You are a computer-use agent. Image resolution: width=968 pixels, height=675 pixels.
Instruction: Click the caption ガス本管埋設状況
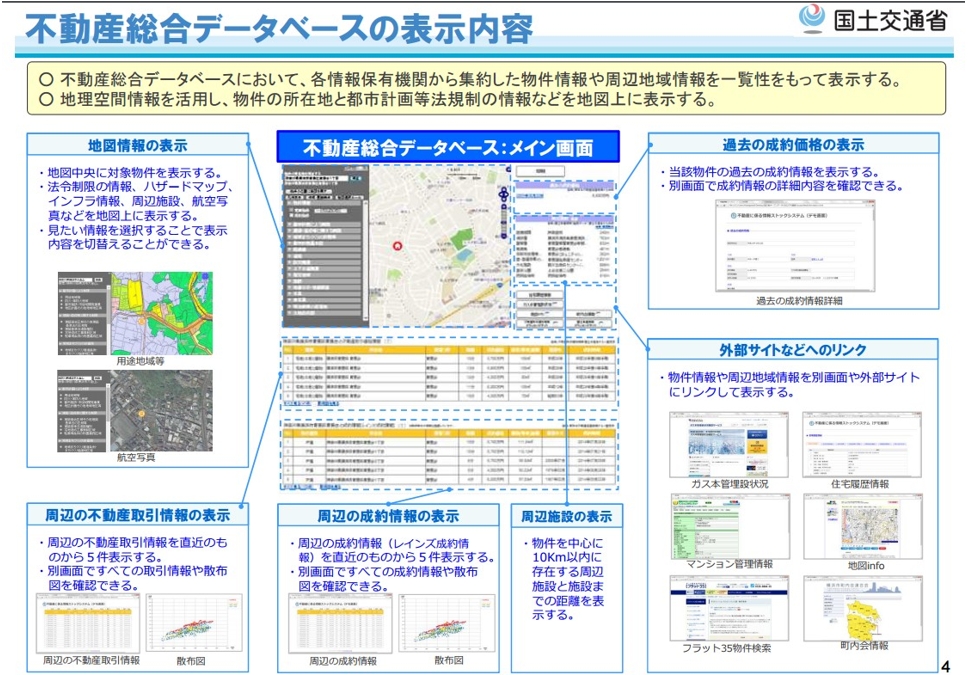coord(730,484)
